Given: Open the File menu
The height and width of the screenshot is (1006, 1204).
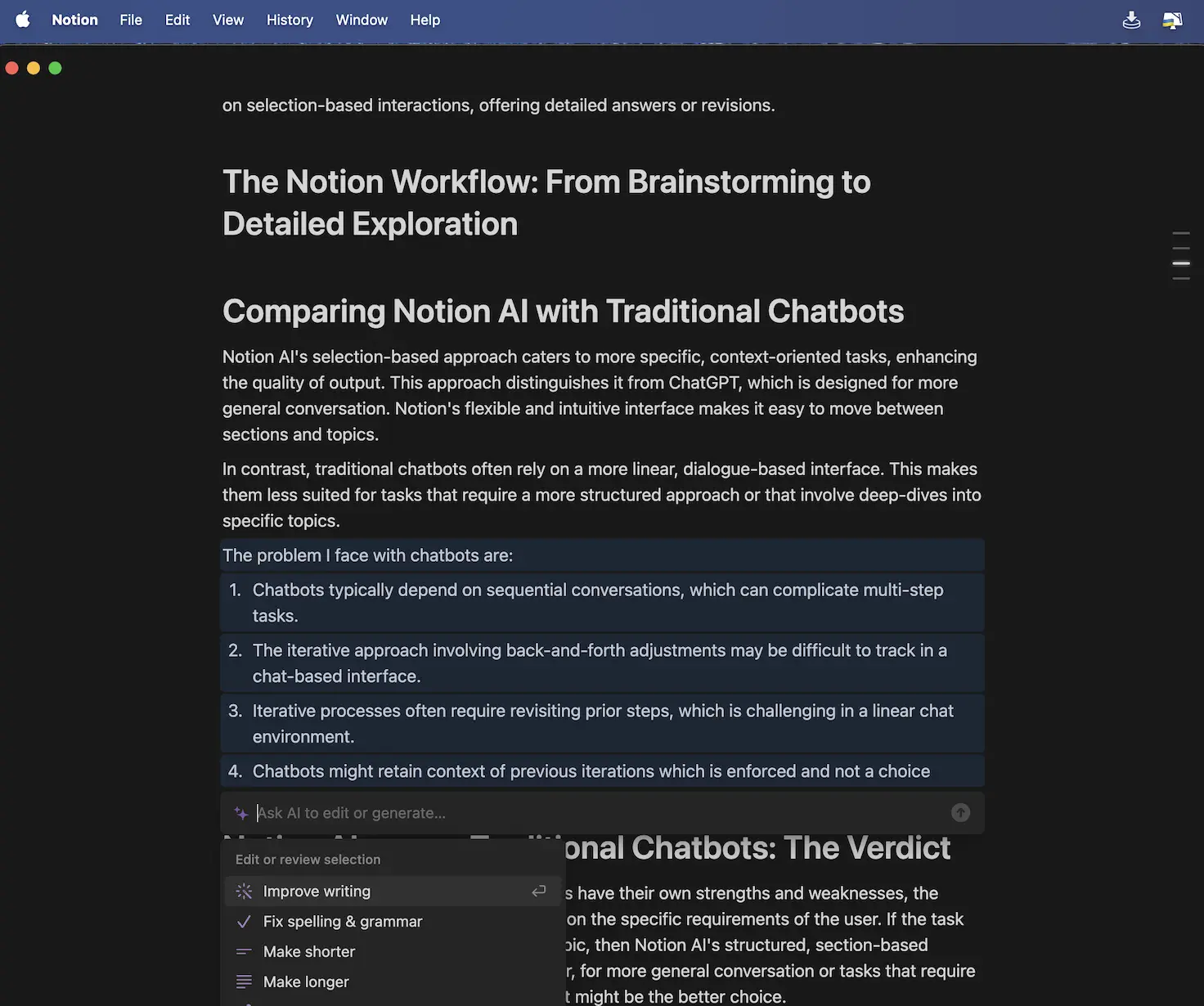Looking at the screenshot, I should pos(131,20).
